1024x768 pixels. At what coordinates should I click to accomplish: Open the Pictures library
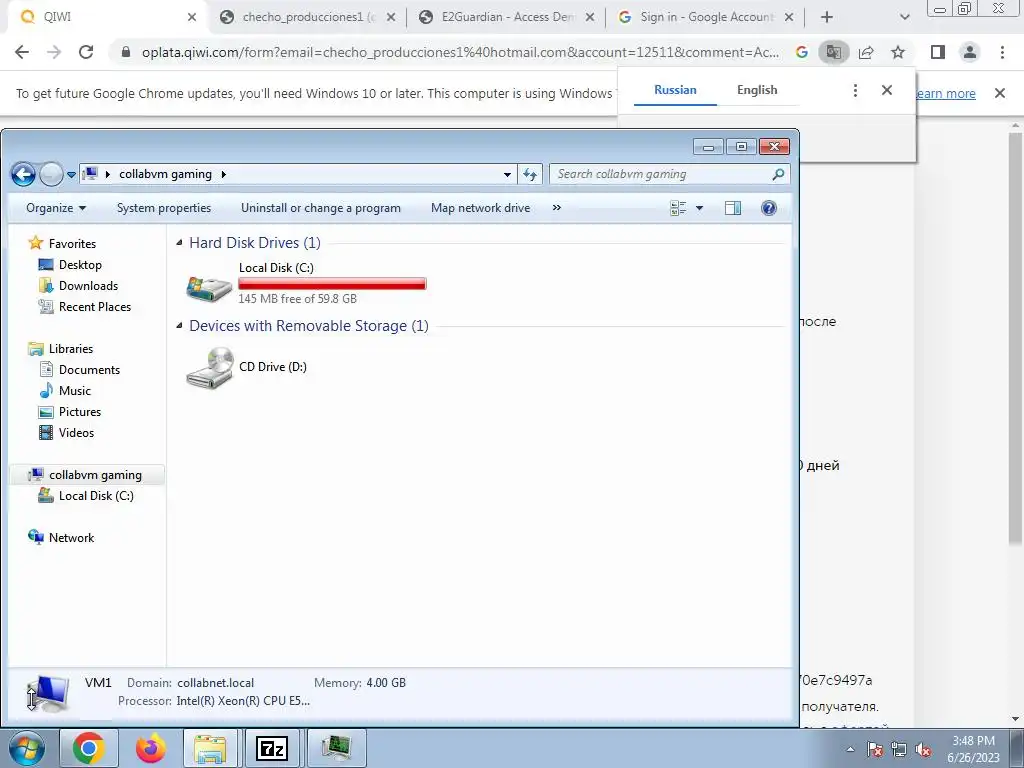[x=80, y=411]
